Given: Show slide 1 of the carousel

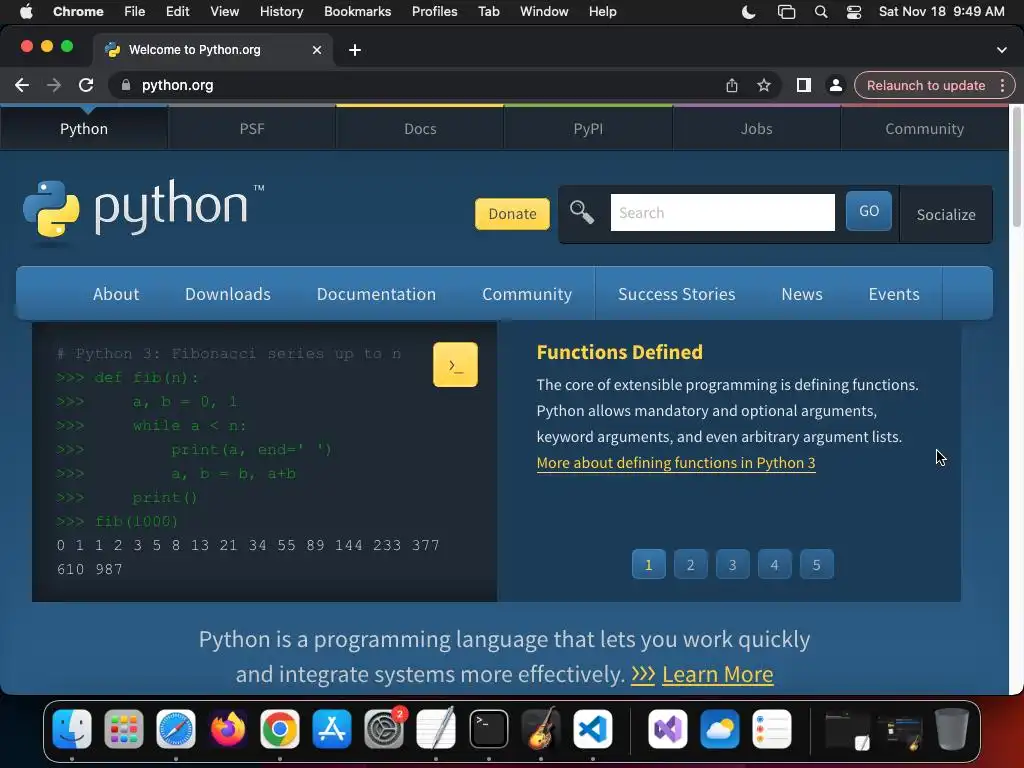Looking at the screenshot, I should pos(648,564).
